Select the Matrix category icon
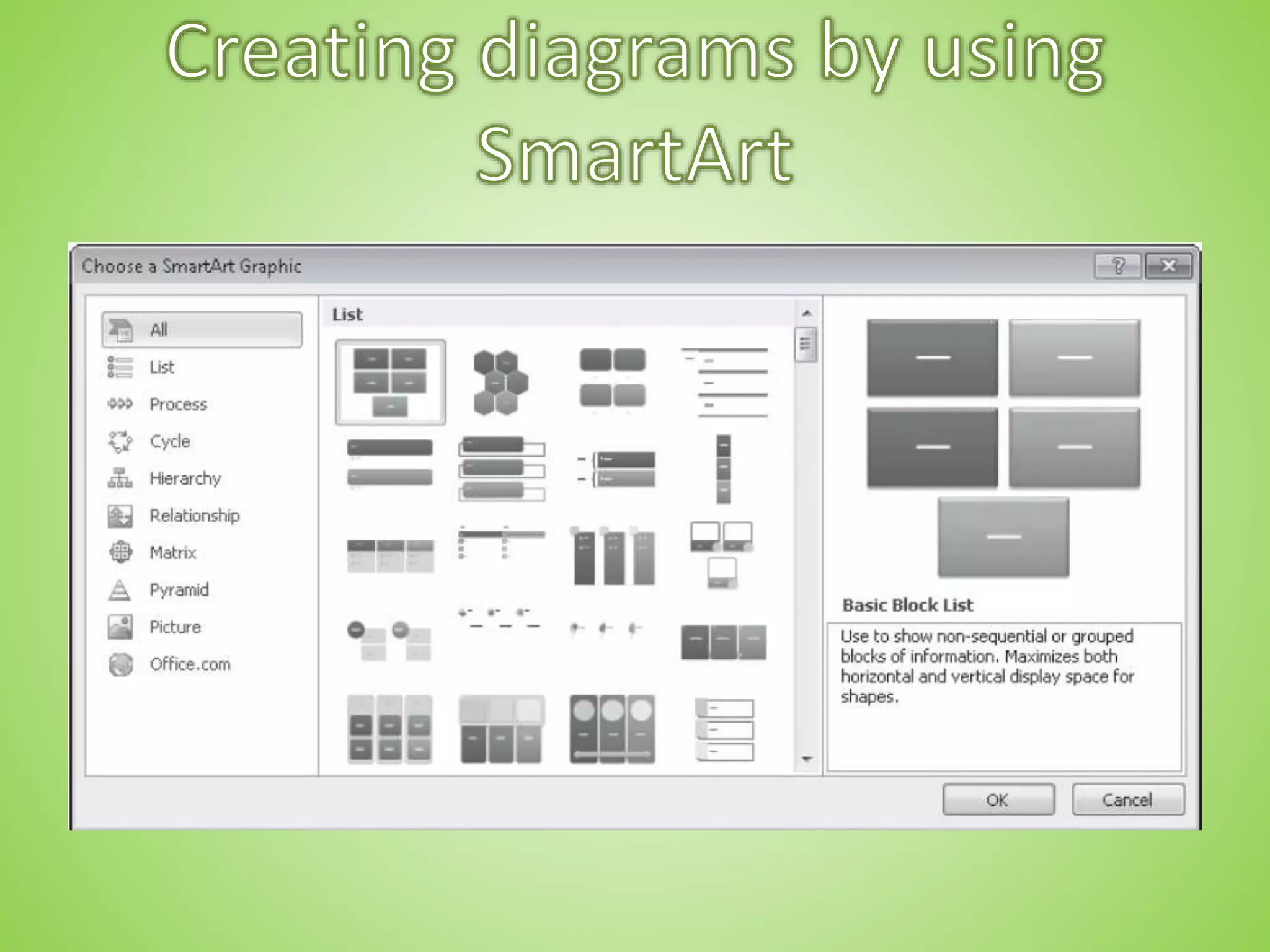 (x=120, y=552)
